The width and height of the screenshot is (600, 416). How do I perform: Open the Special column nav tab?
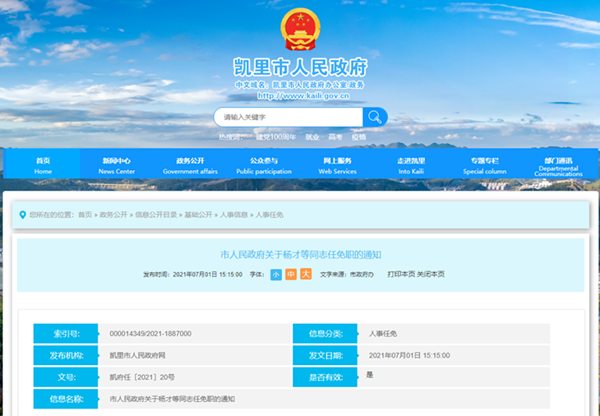[x=485, y=165]
